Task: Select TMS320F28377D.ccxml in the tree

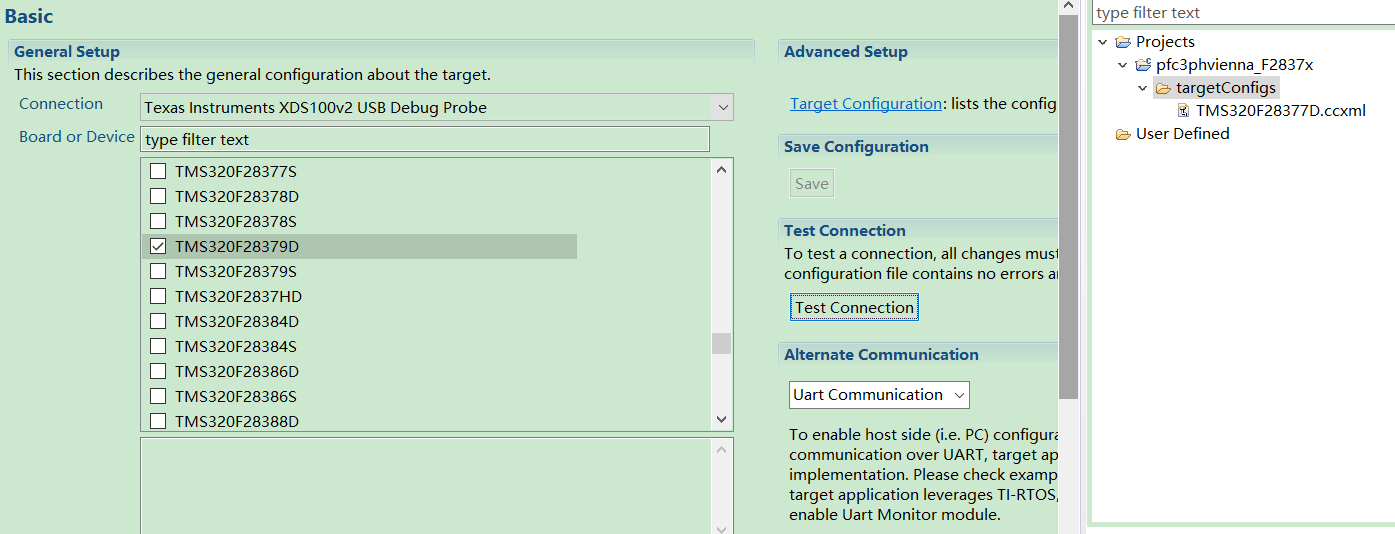Action: tap(1280, 111)
